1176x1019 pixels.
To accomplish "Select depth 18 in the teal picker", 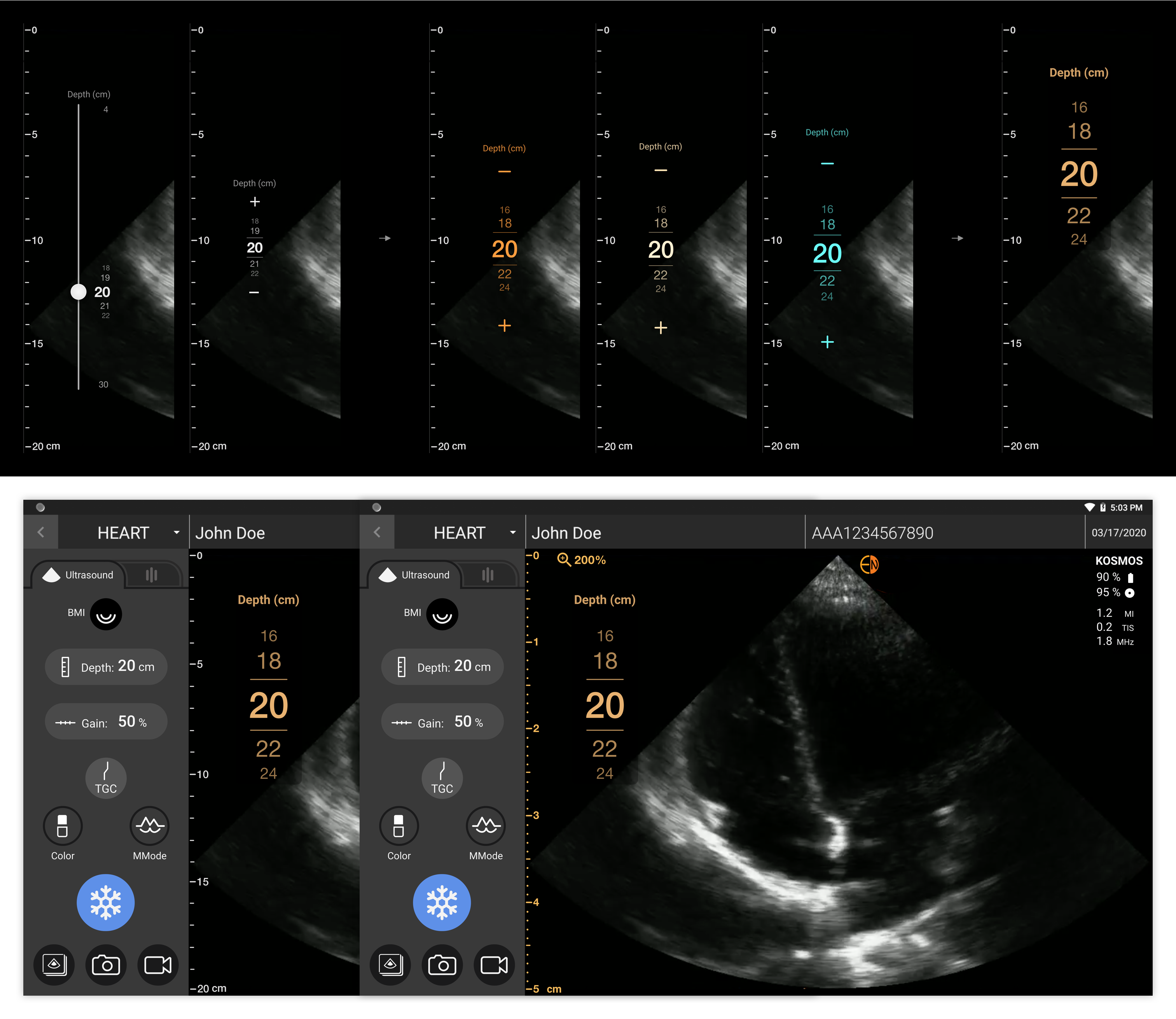I will (828, 225).
